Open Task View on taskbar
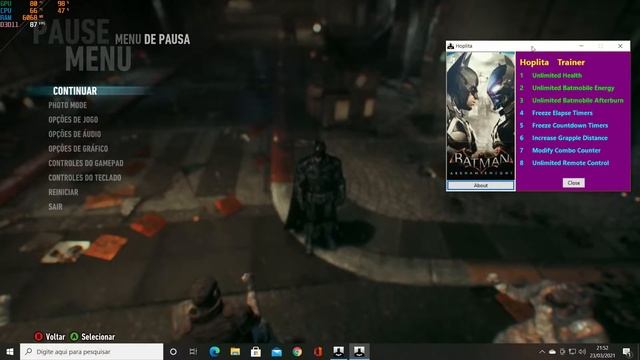The width and height of the screenshot is (640, 360). [193, 351]
